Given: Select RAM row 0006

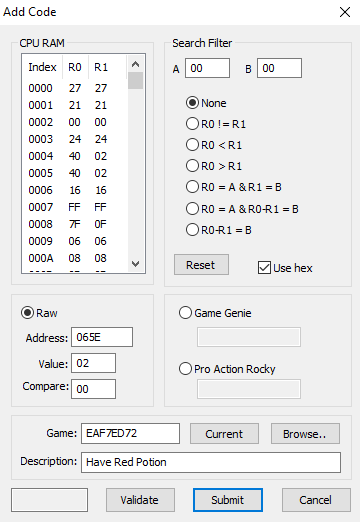Looking at the screenshot, I should 75,190.
